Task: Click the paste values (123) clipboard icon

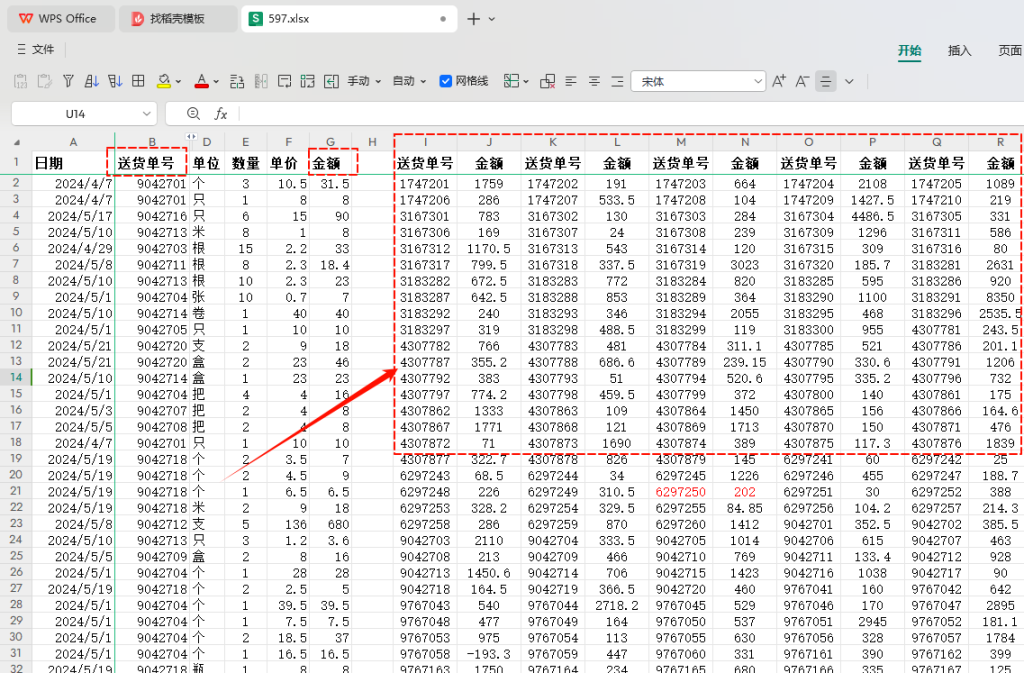Action: 20,81
